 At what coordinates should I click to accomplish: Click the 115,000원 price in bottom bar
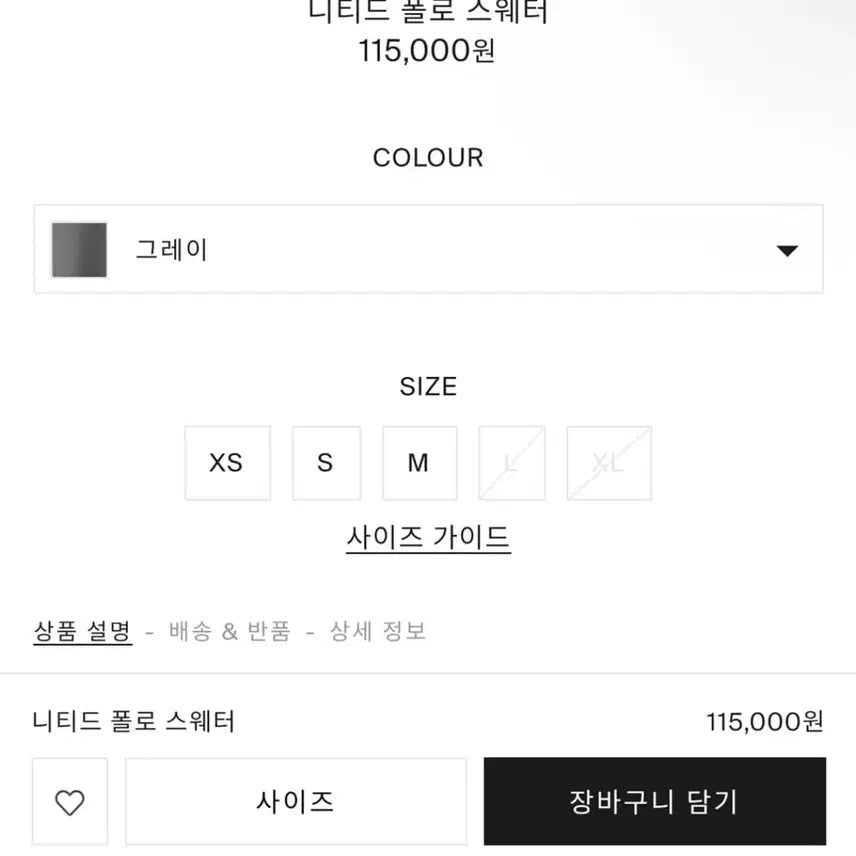764,721
